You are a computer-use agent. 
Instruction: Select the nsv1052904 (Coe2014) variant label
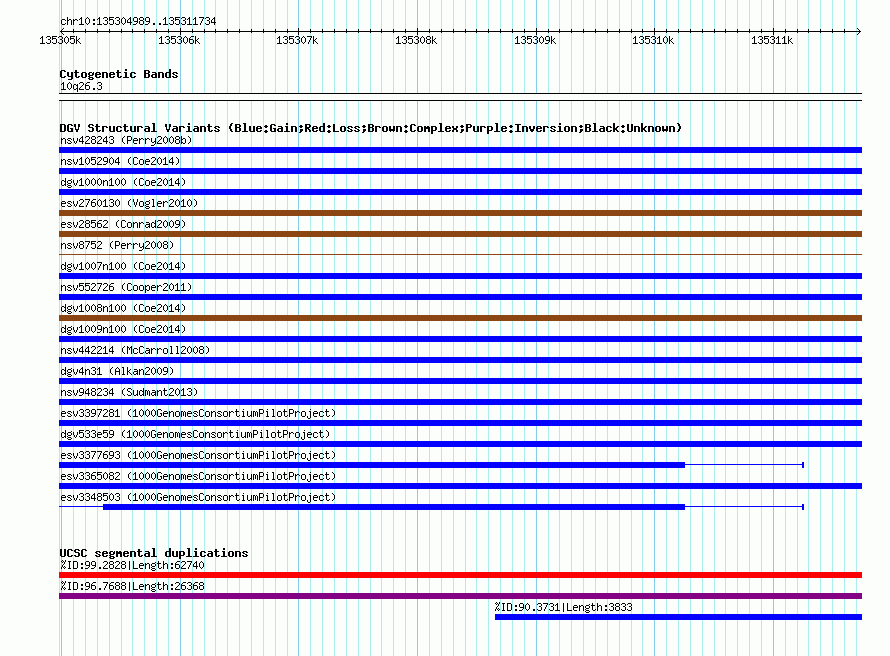pos(120,161)
